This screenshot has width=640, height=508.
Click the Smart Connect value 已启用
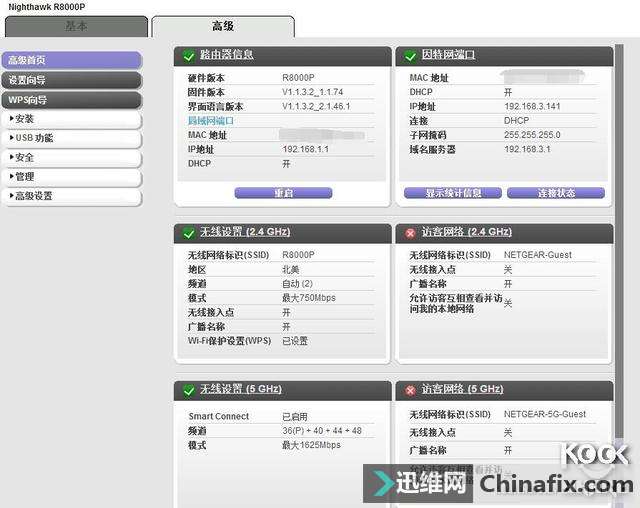coord(295,417)
